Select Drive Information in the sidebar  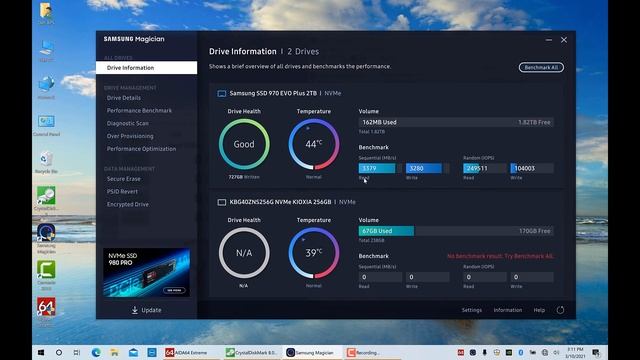point(147,68)
